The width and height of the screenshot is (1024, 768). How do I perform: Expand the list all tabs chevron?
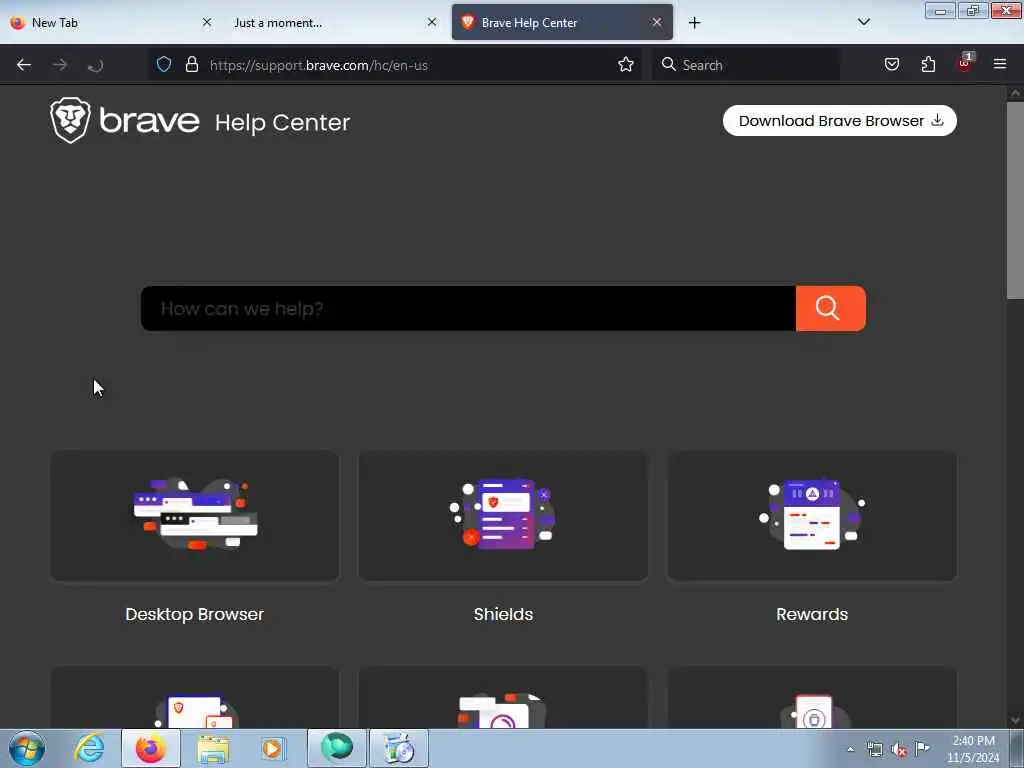click(x=863, y=22)
